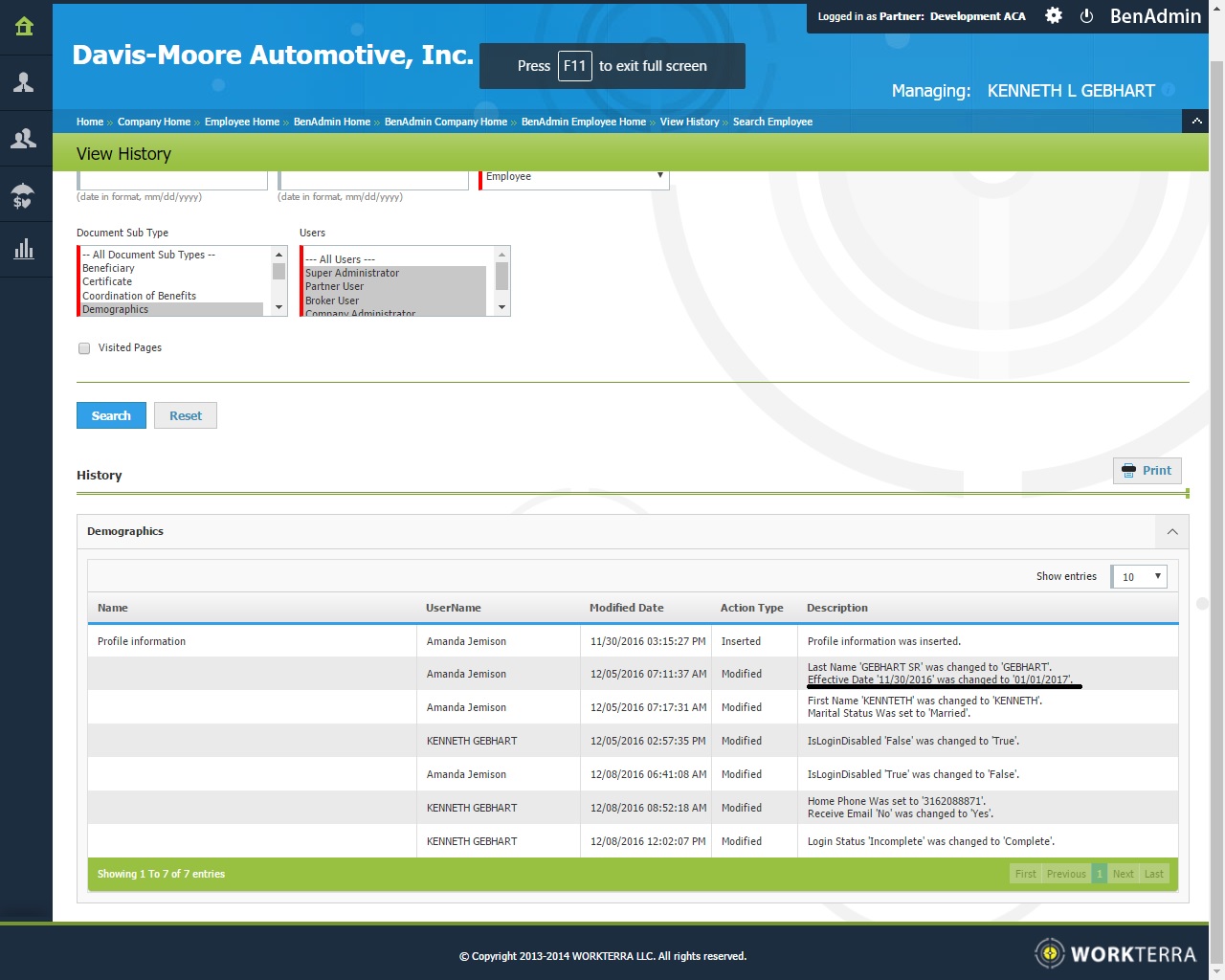Viewport: 1225px width, 980px height.
Task: Select Super Administrator in Users list
Action: (x=395, y=273)
